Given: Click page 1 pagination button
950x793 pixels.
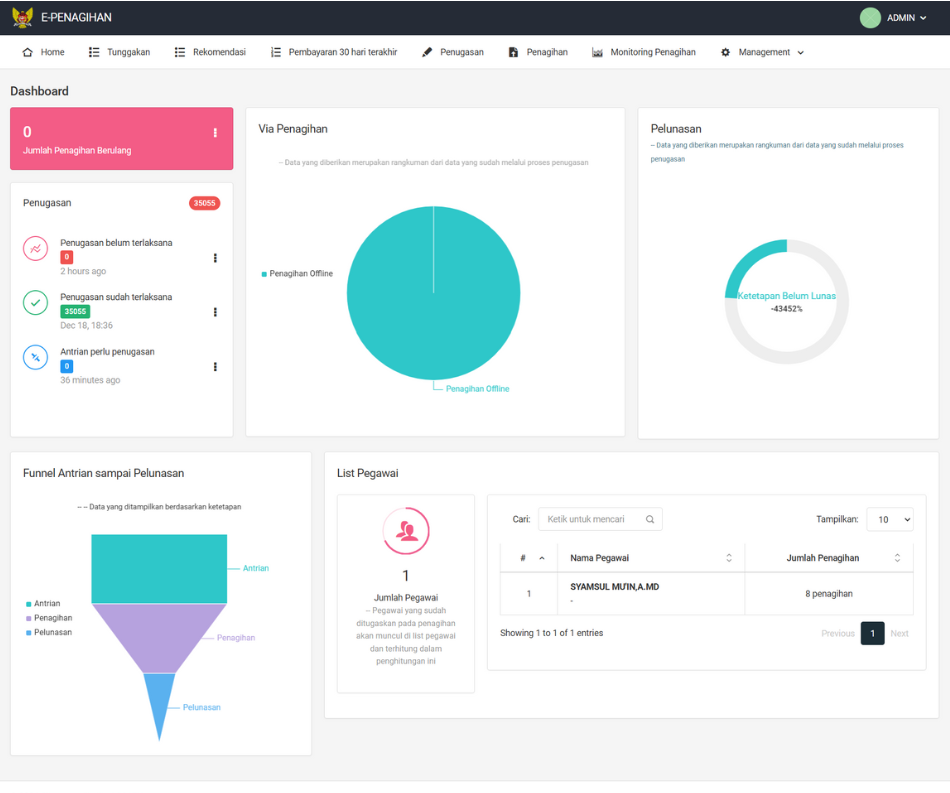Looking at the screenshot, I should point(872,633).
